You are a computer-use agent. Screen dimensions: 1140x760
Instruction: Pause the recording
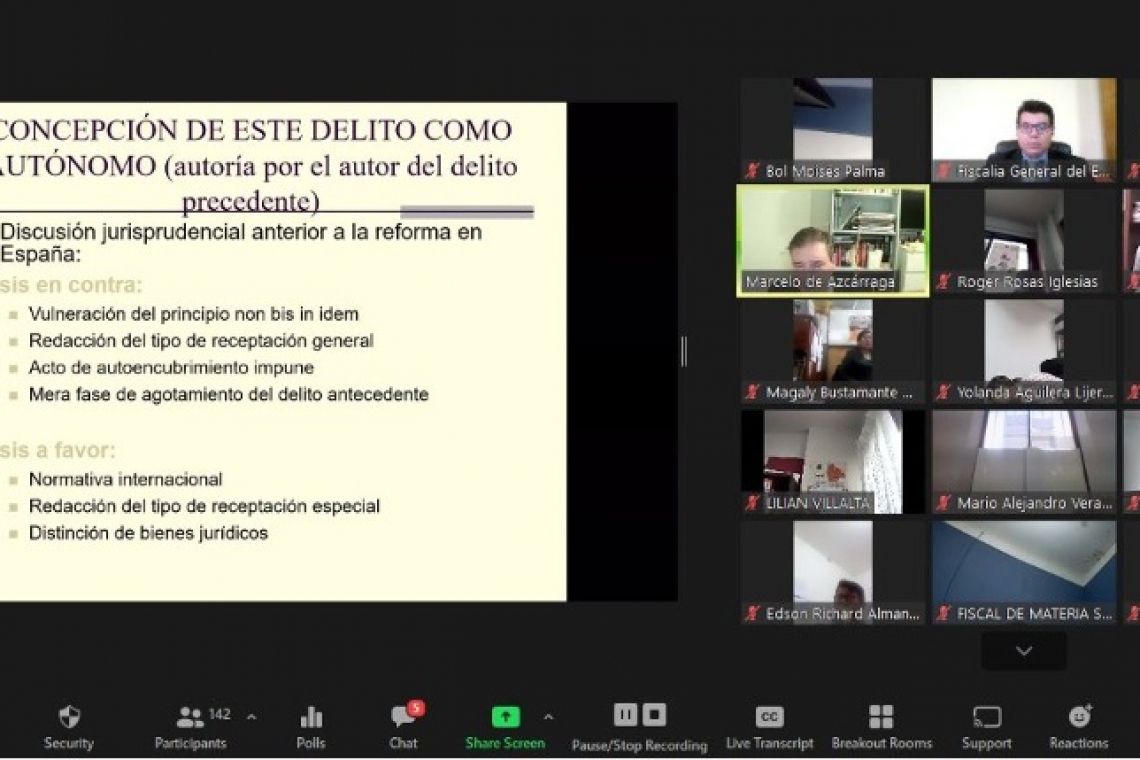point(624,714)
